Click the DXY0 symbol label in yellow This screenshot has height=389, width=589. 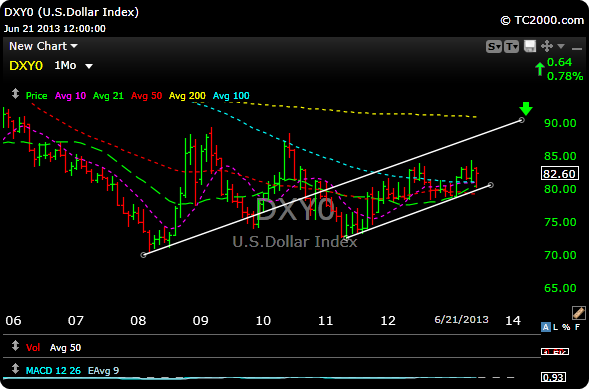tap(26, 66)
